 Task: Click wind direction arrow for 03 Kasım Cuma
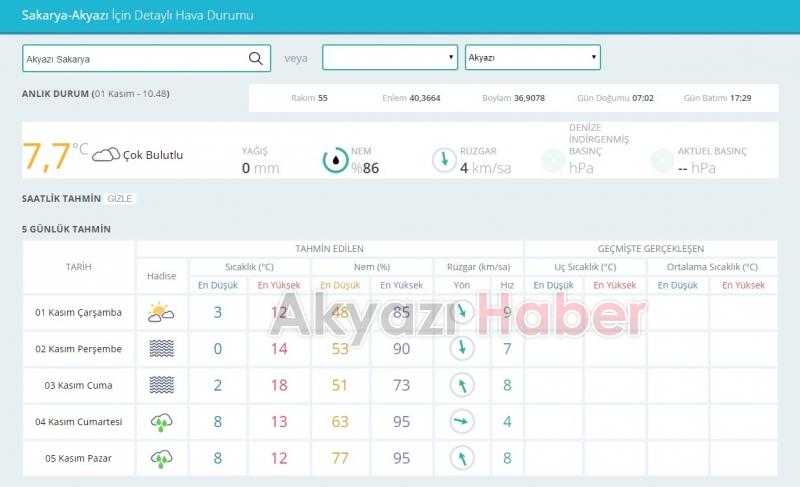pos(462,385)
